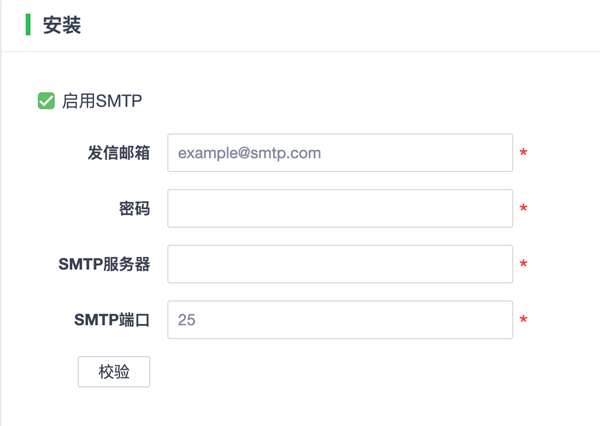Click the 25 placeholder in port field
Screen dimensions: 600x426
pyautogui.click(x=187, y=320)
